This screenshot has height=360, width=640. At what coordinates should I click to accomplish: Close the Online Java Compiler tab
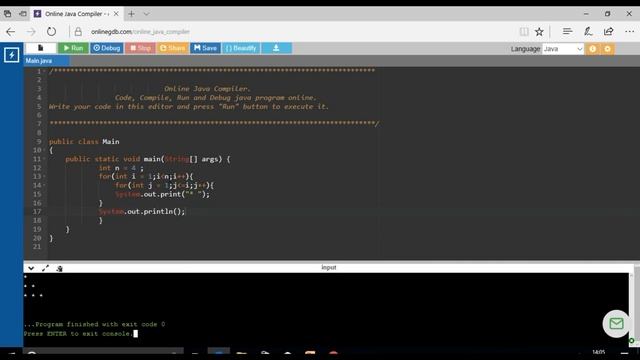pos(116,14)
